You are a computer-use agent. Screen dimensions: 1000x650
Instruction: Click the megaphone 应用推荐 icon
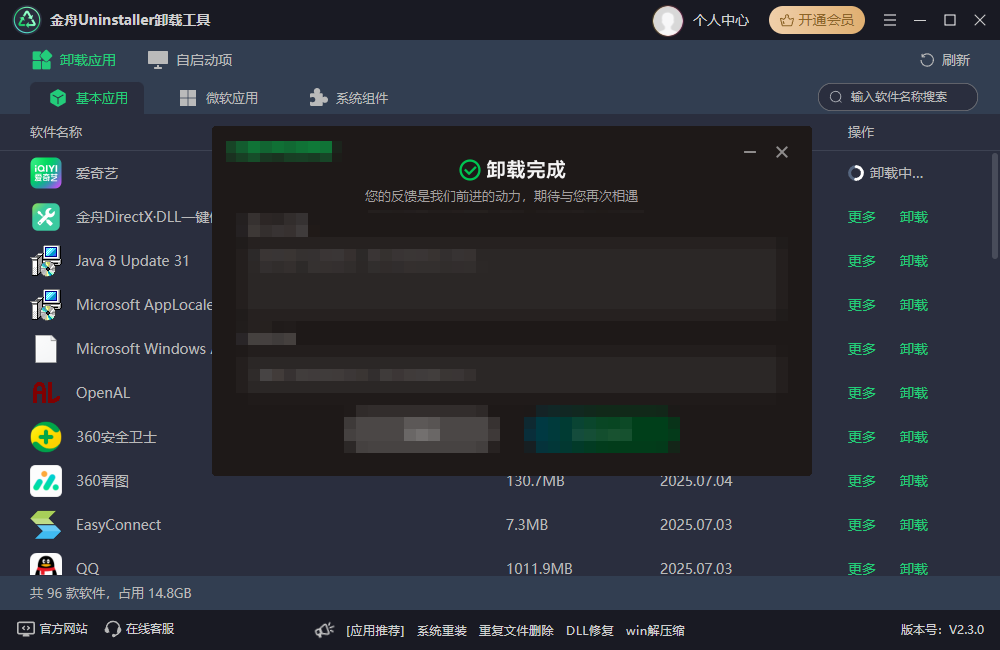pyautogui.click(x=325, y=630)
